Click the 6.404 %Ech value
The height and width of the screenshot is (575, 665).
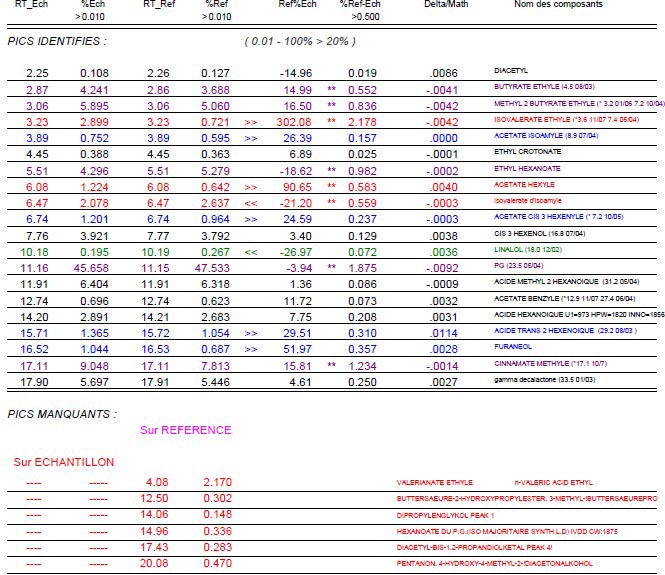tap(95, 284)
